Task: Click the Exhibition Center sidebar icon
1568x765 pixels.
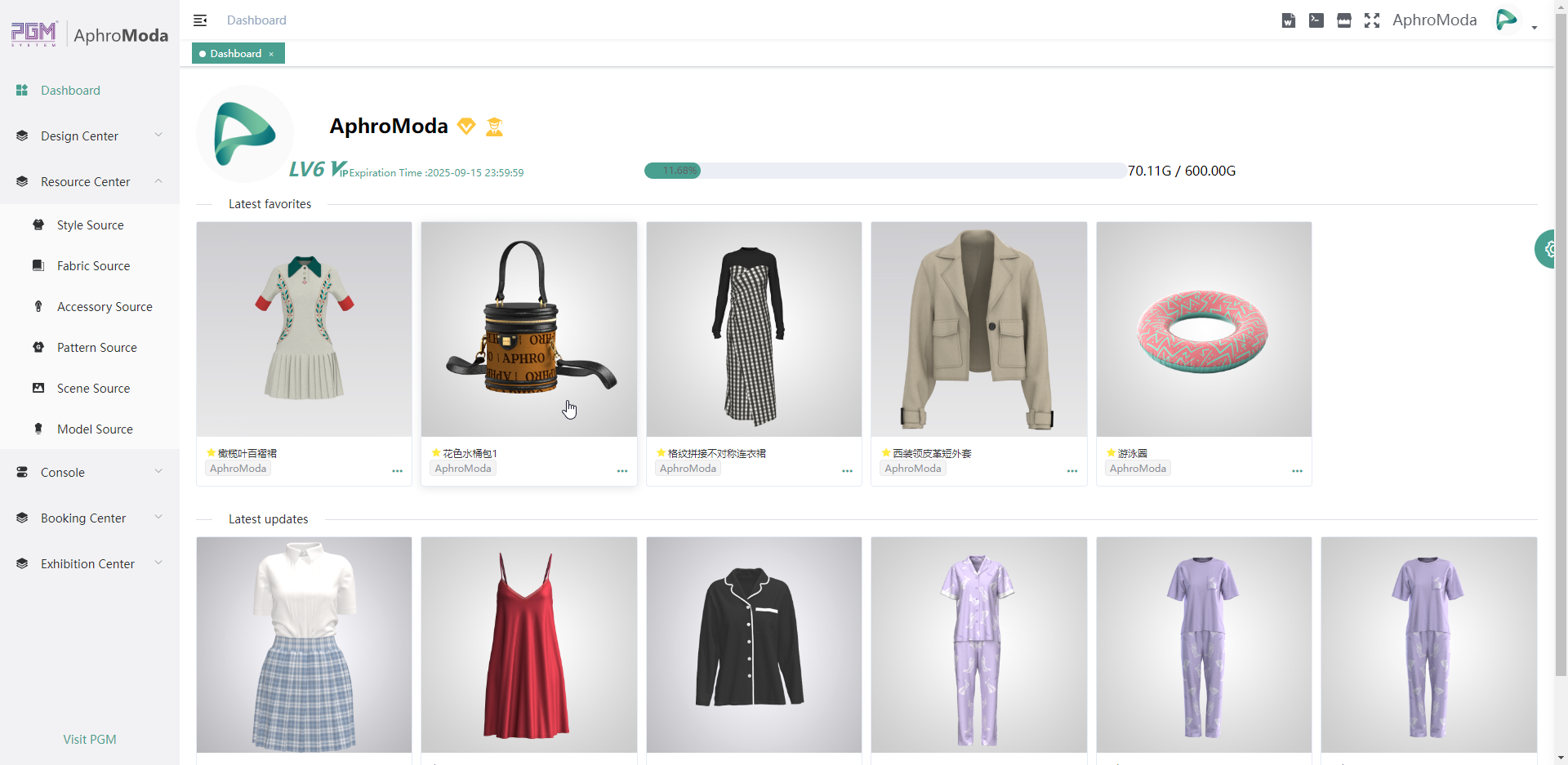Action: click(22, 564)
